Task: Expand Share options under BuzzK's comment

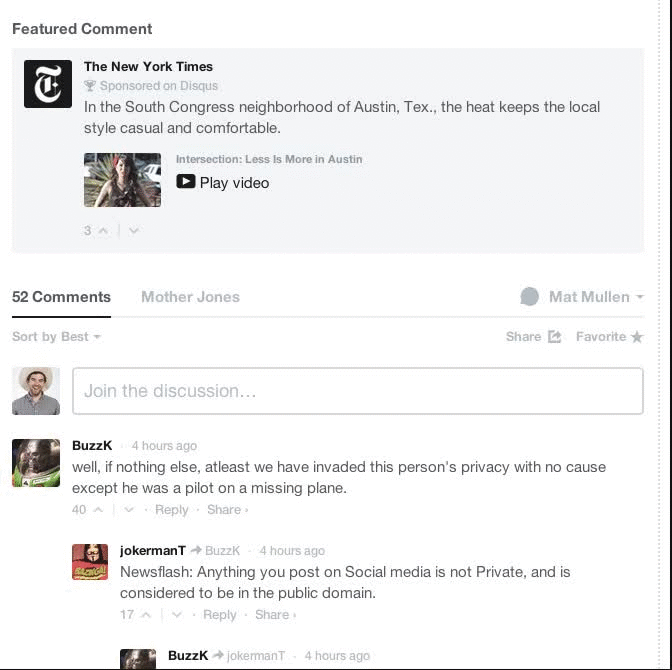Action: point(227,510)
